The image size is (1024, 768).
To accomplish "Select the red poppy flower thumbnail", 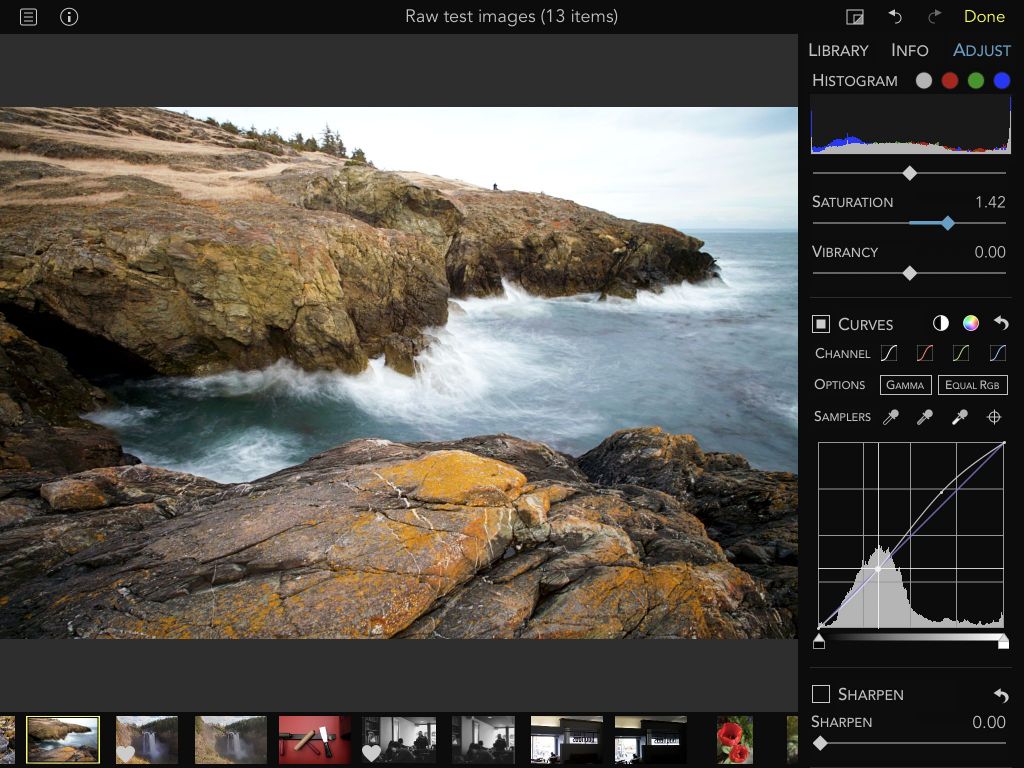I will 735,740.
